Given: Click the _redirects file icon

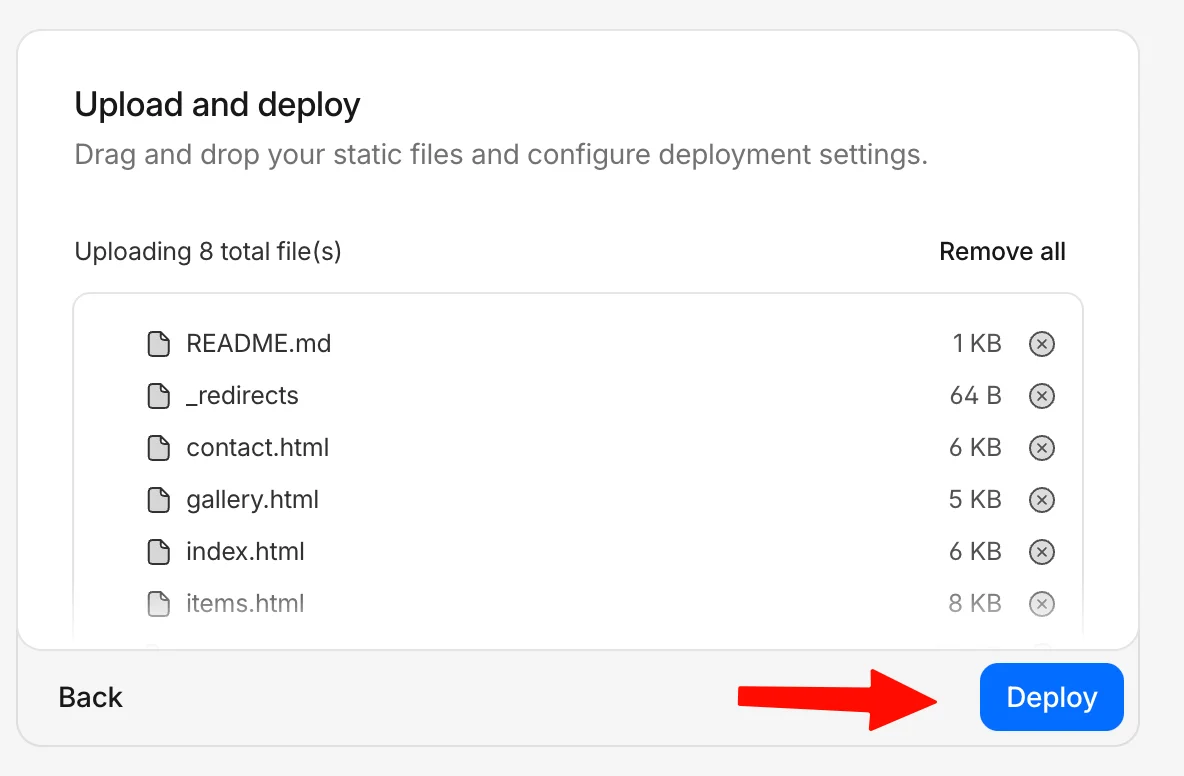Looking at the screenshot, I should tap(159, 395).
